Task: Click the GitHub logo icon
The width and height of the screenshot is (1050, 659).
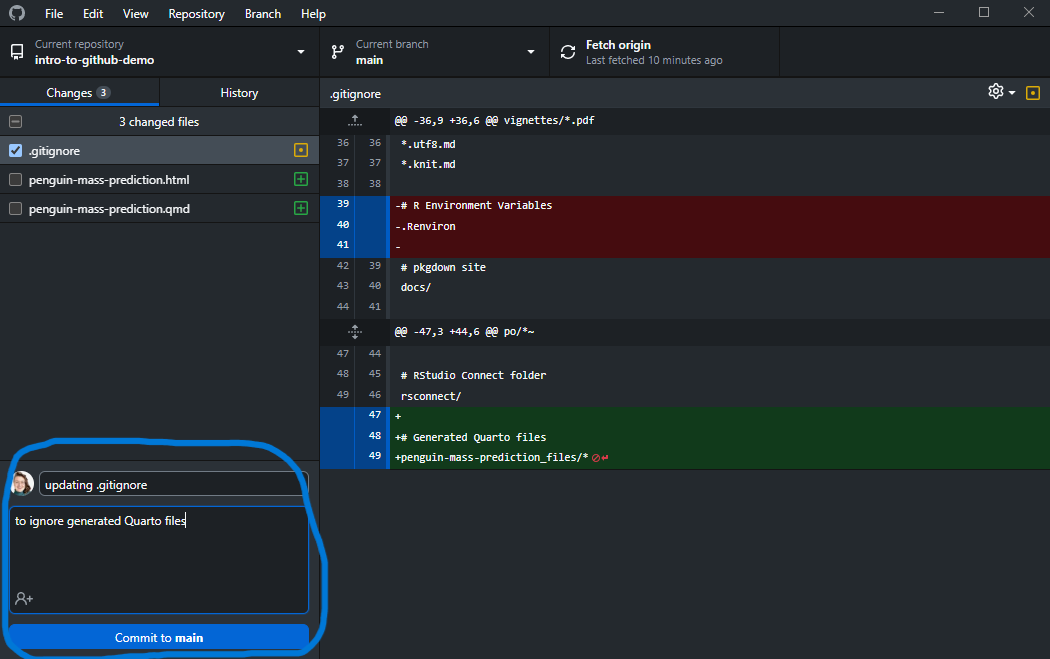Action: pyautogui.click(x=17, y=14)
